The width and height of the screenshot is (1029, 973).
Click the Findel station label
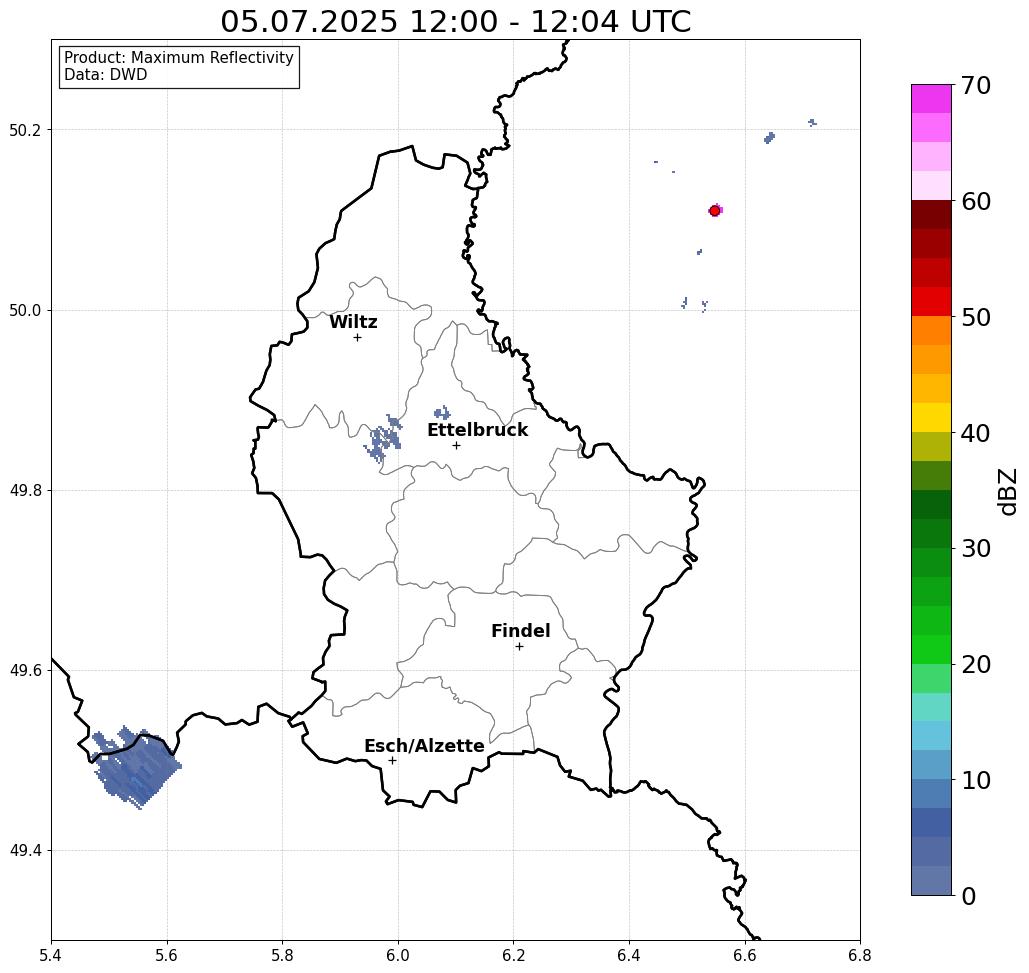click(520, 631)
